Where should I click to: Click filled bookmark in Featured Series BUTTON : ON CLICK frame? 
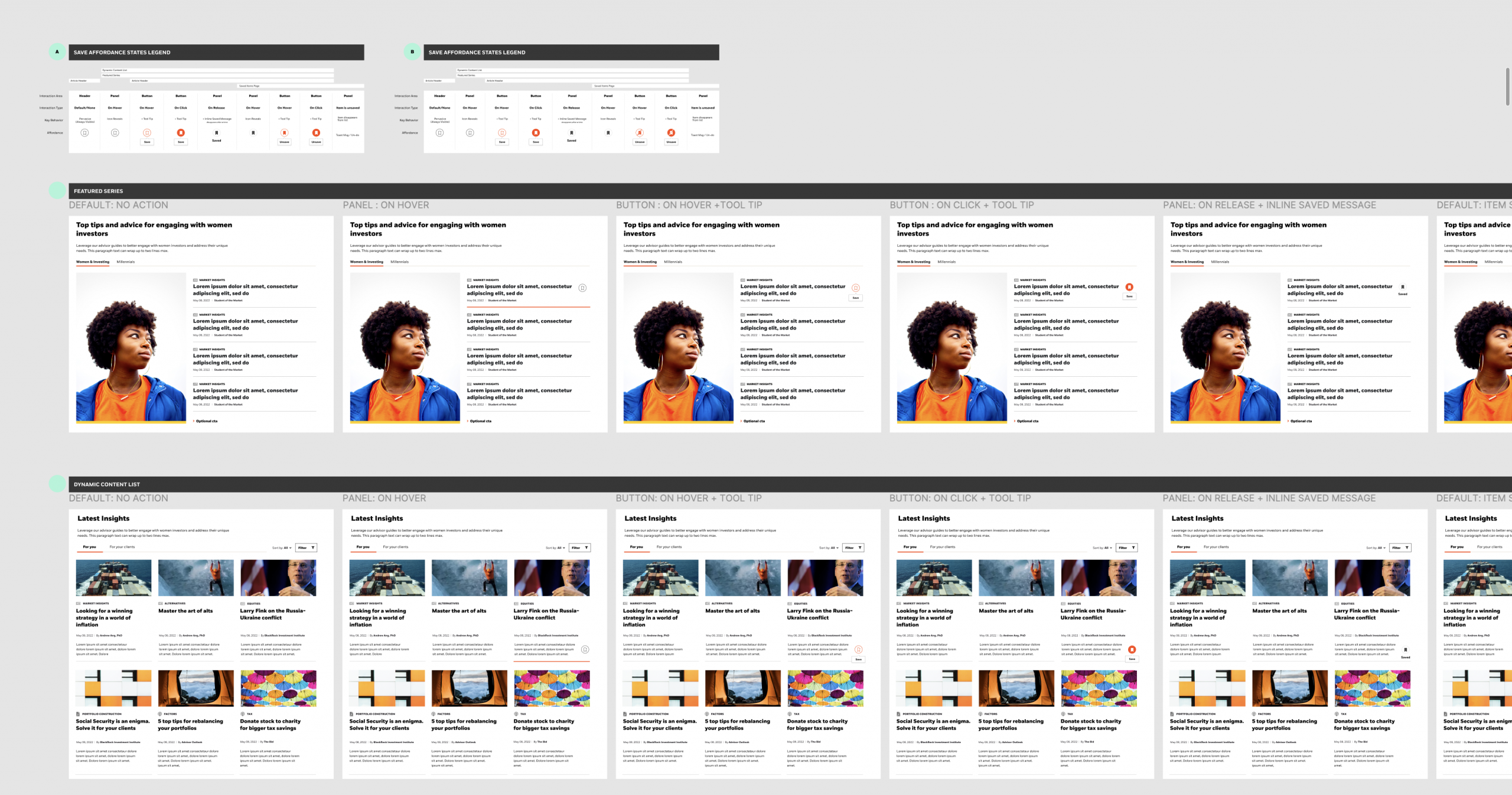click(x=1129, y=288)
